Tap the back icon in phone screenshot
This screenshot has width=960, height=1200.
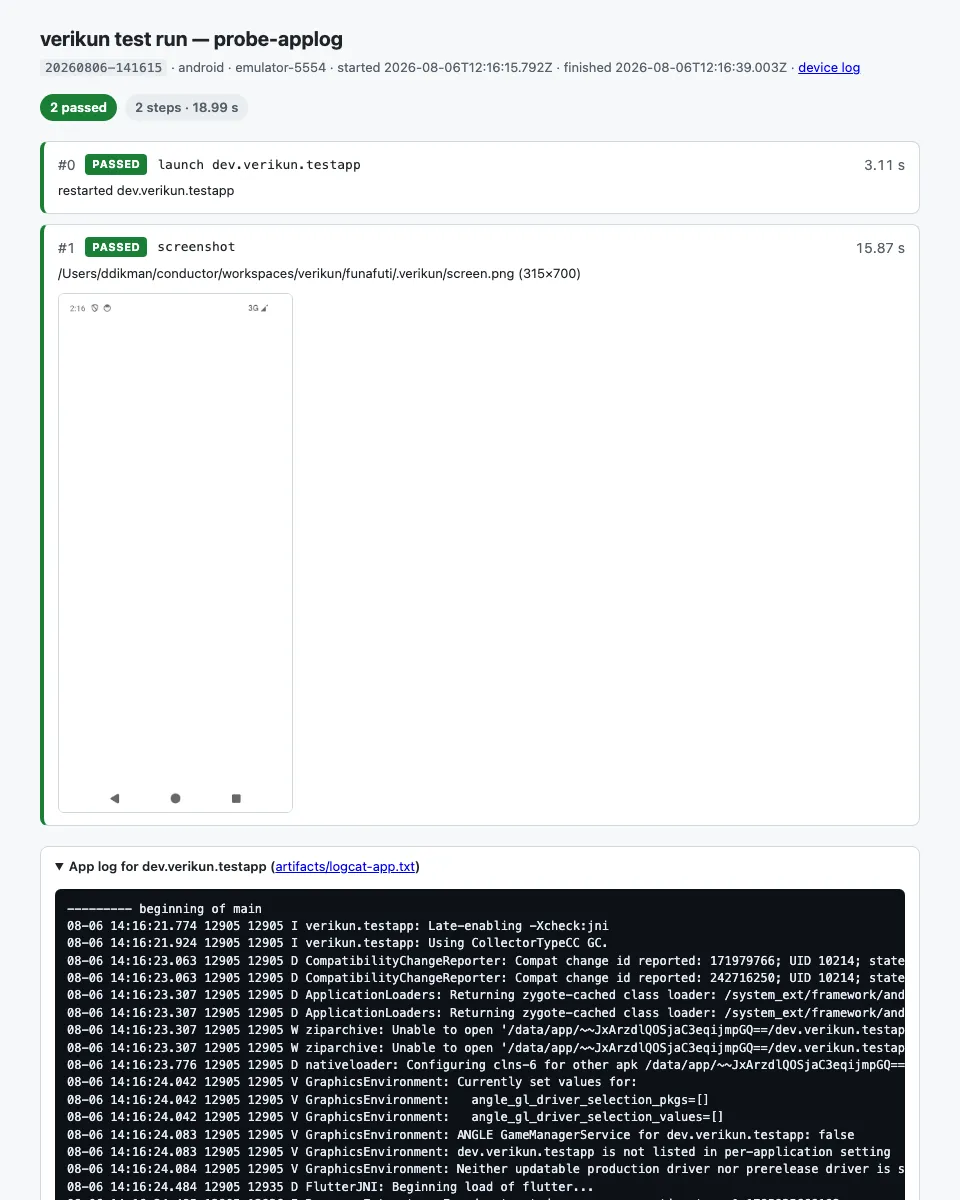(x=114, y=798)
